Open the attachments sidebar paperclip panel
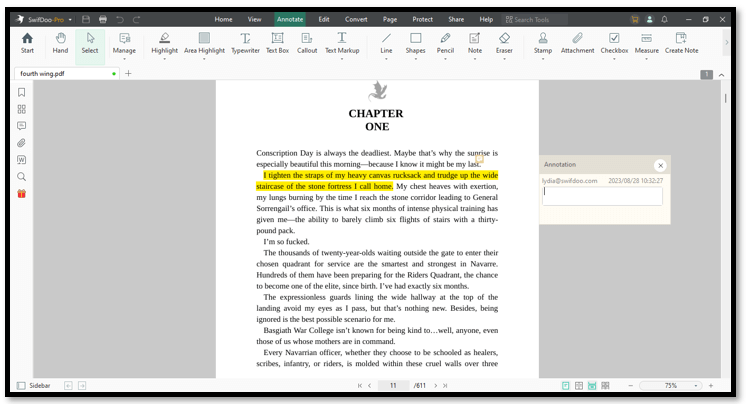746x404 pixels. click(x=21, y=143)
